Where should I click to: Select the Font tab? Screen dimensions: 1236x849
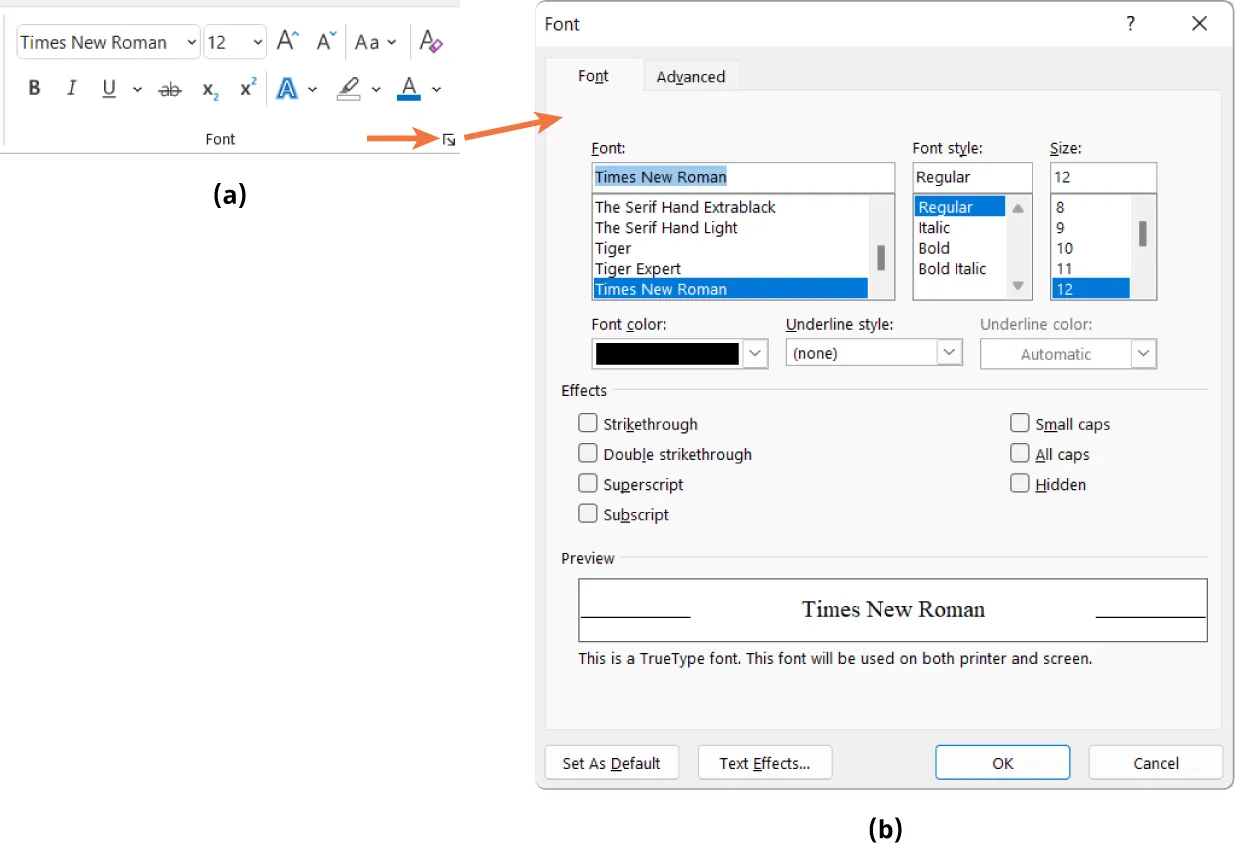point(593,76)
